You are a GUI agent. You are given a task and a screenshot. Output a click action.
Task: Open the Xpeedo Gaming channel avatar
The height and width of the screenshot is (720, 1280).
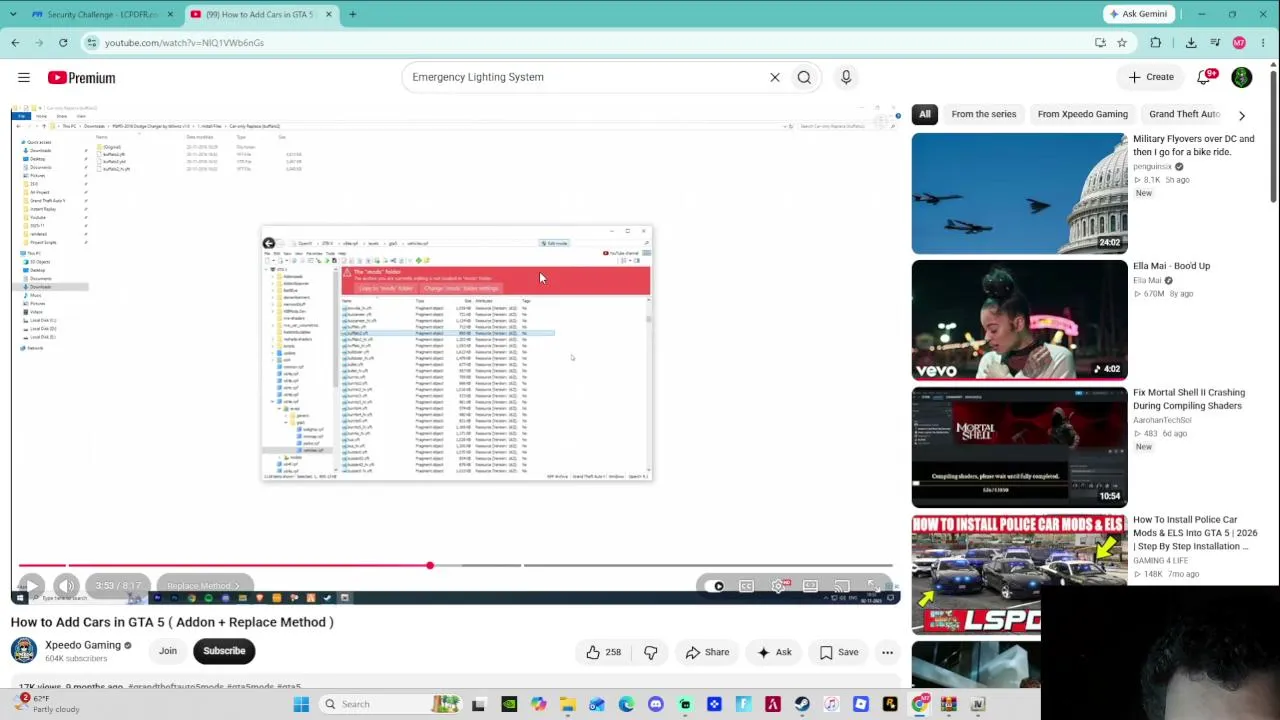24,650
